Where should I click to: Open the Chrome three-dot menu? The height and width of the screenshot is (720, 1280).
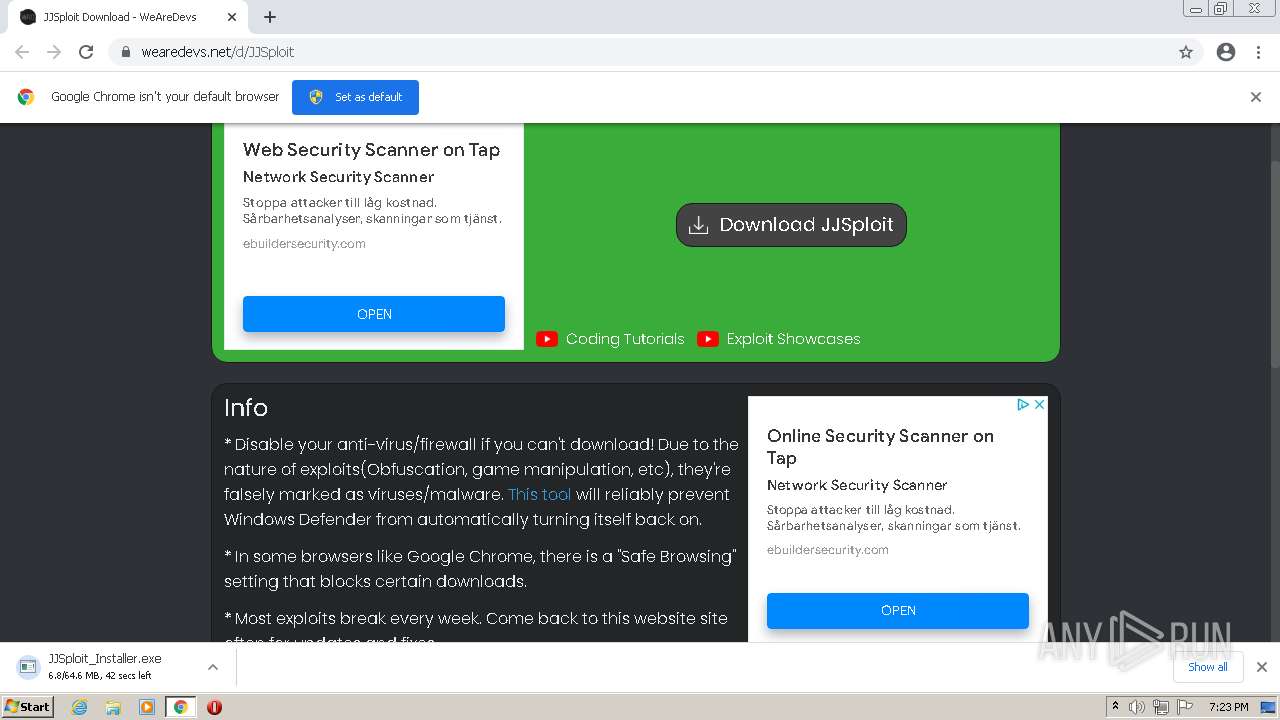(1258, 52)
